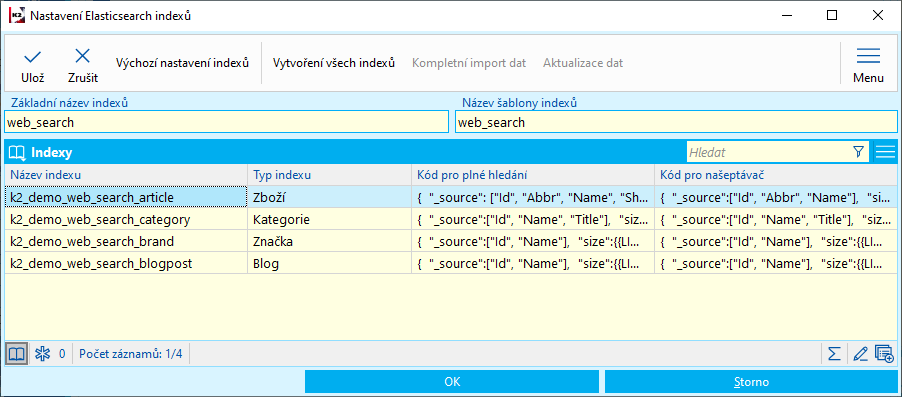This screenshot has width=902, height=397.
Task: Toggle the book view icon in status bar
Action: point(17,353)
